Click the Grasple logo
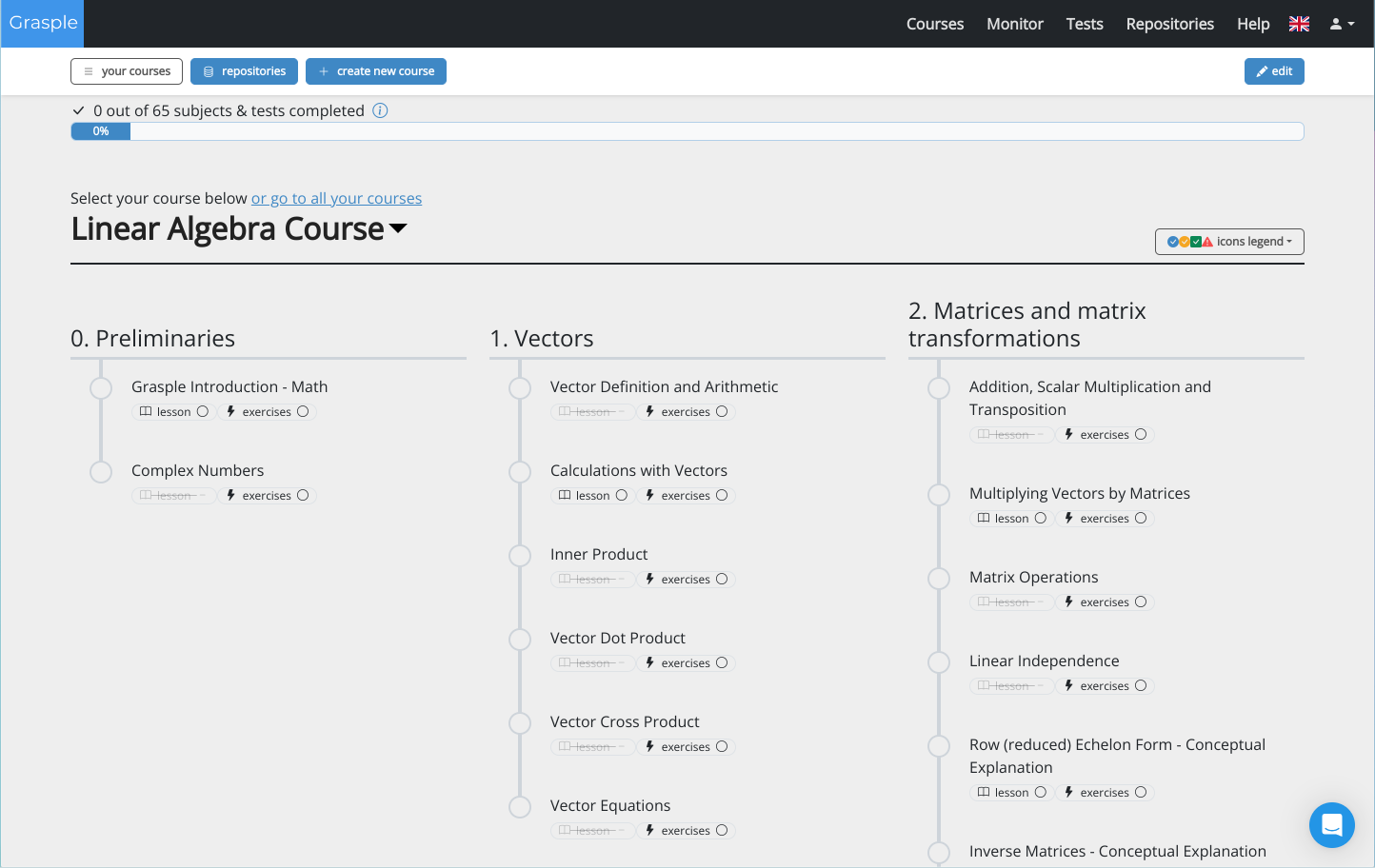1375x868 pixels. tap(42, 23)
